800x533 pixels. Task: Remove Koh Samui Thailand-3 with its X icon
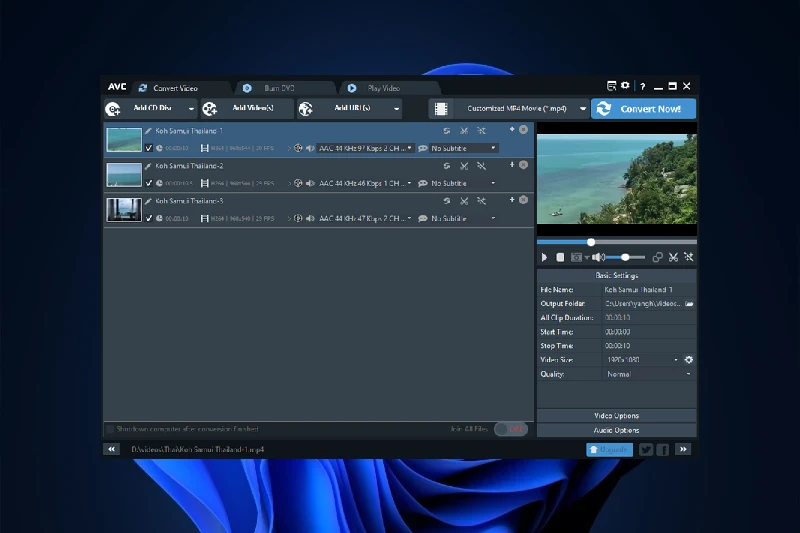pos(523,200)
